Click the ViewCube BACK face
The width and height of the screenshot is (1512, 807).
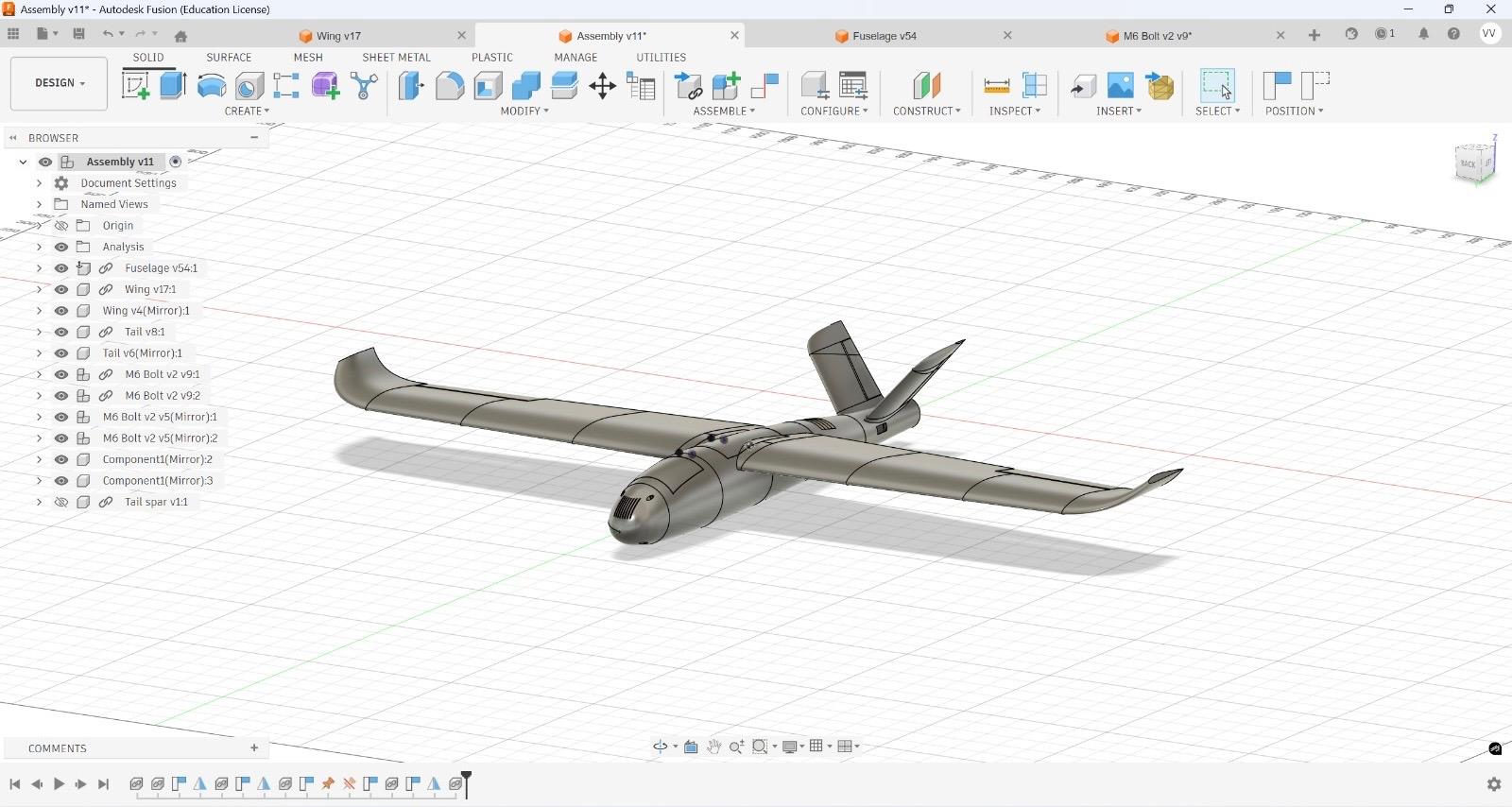pos(1468,163)
